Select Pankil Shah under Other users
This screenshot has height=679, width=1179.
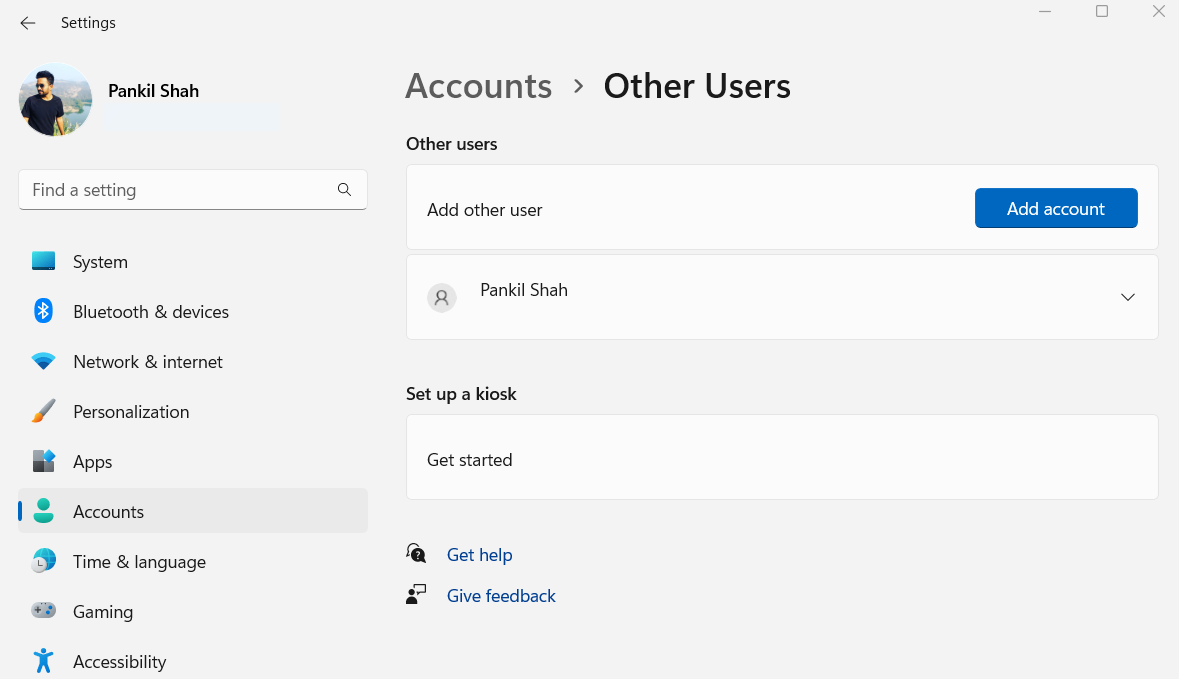pos(782,297)
